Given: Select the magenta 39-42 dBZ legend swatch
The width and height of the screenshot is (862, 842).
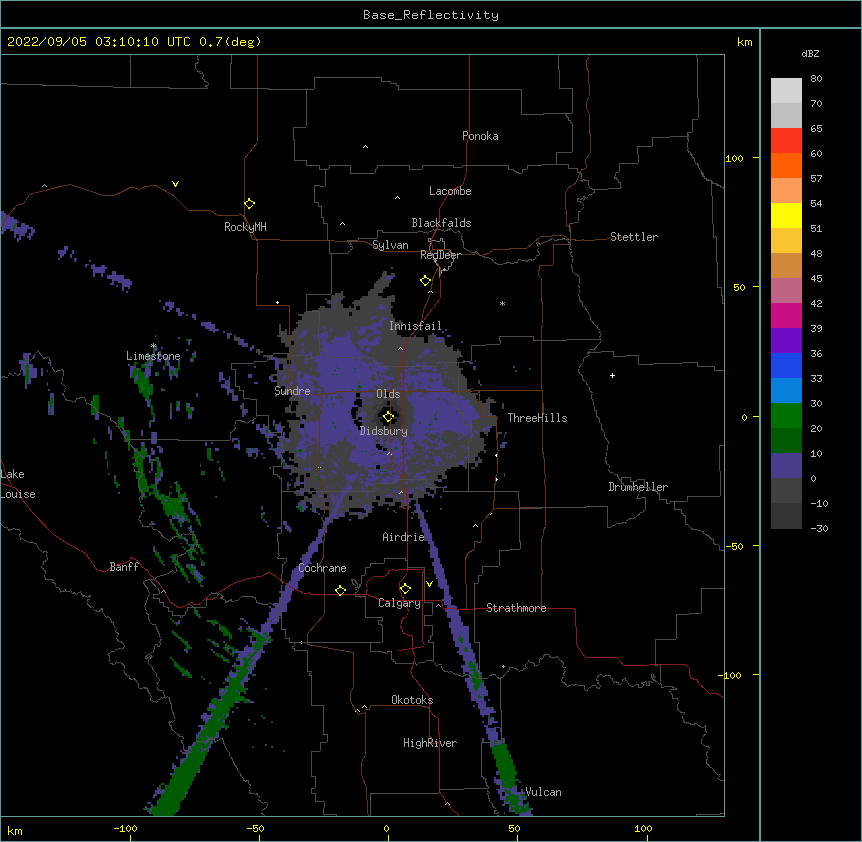Looking at the screenshot, I should 786,315.
